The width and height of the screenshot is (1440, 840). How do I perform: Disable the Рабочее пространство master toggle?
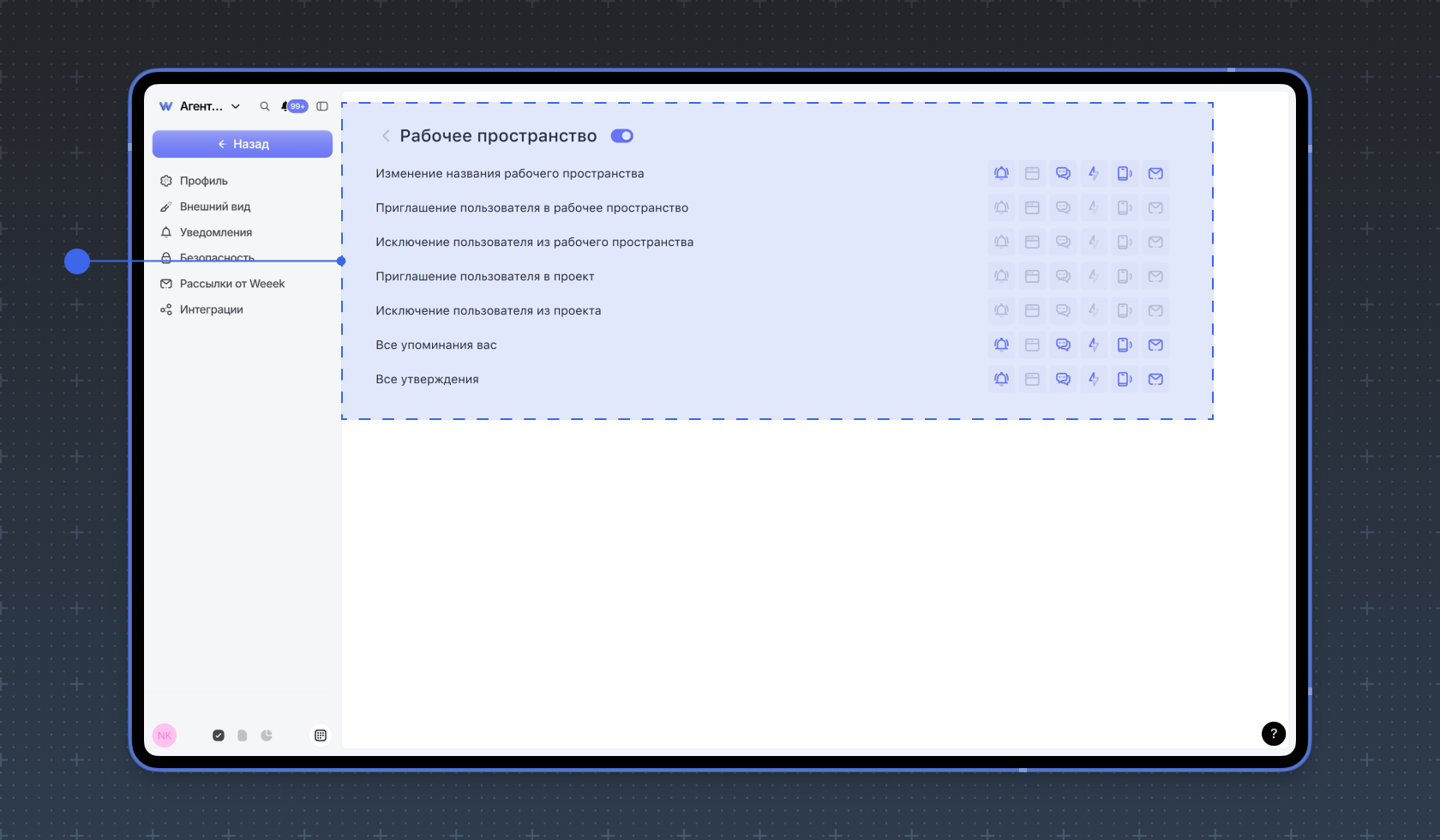pyautogui.click(x=621, y=136)
